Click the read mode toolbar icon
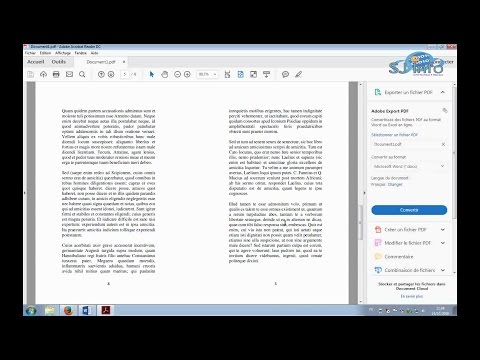The image size is (480, 360). click(266, 74)
